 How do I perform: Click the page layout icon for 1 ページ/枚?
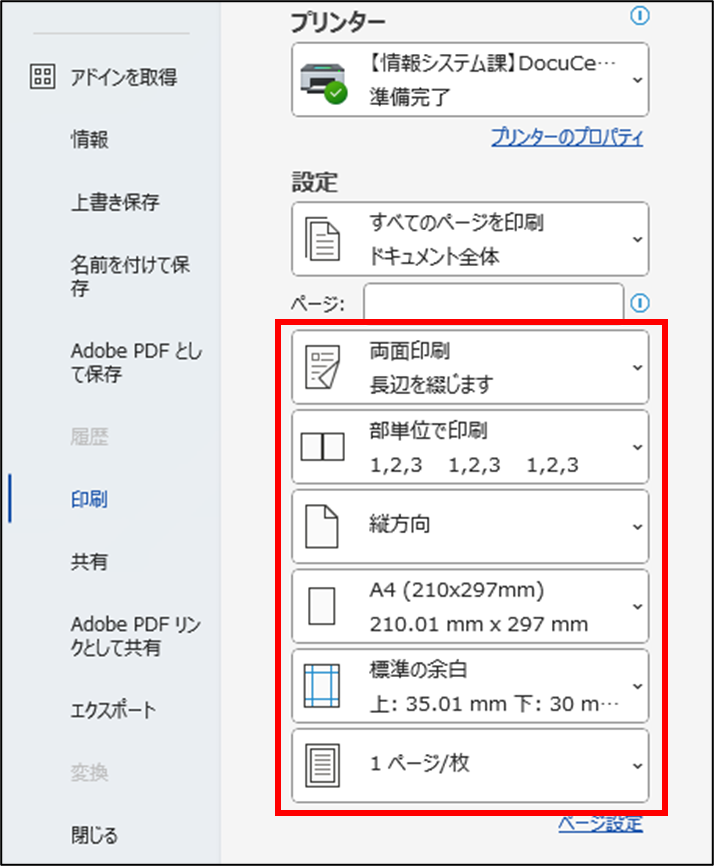(x=322, y=765)
